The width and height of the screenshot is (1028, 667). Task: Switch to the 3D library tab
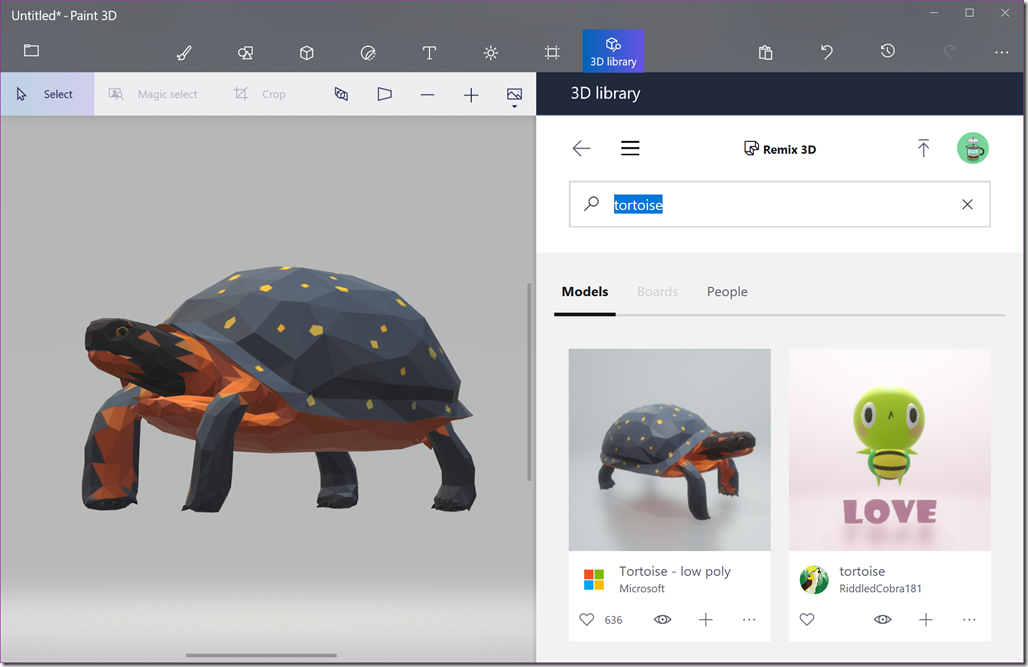[x=613, y=51]
